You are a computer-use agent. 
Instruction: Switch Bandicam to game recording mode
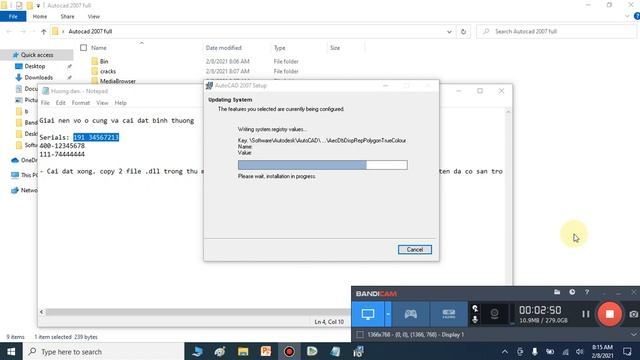point(411,314)
